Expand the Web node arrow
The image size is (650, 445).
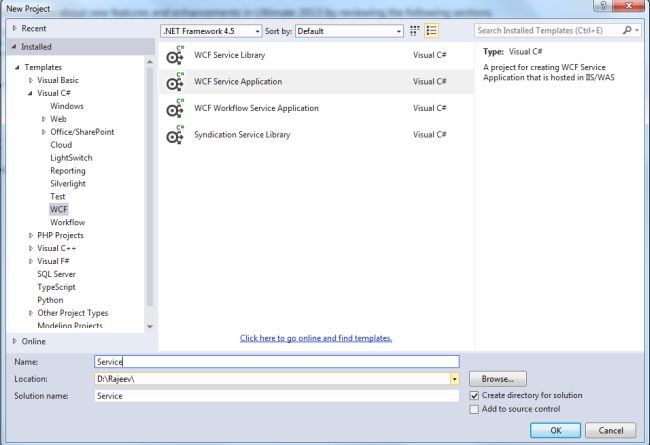[x=44, y=119]
